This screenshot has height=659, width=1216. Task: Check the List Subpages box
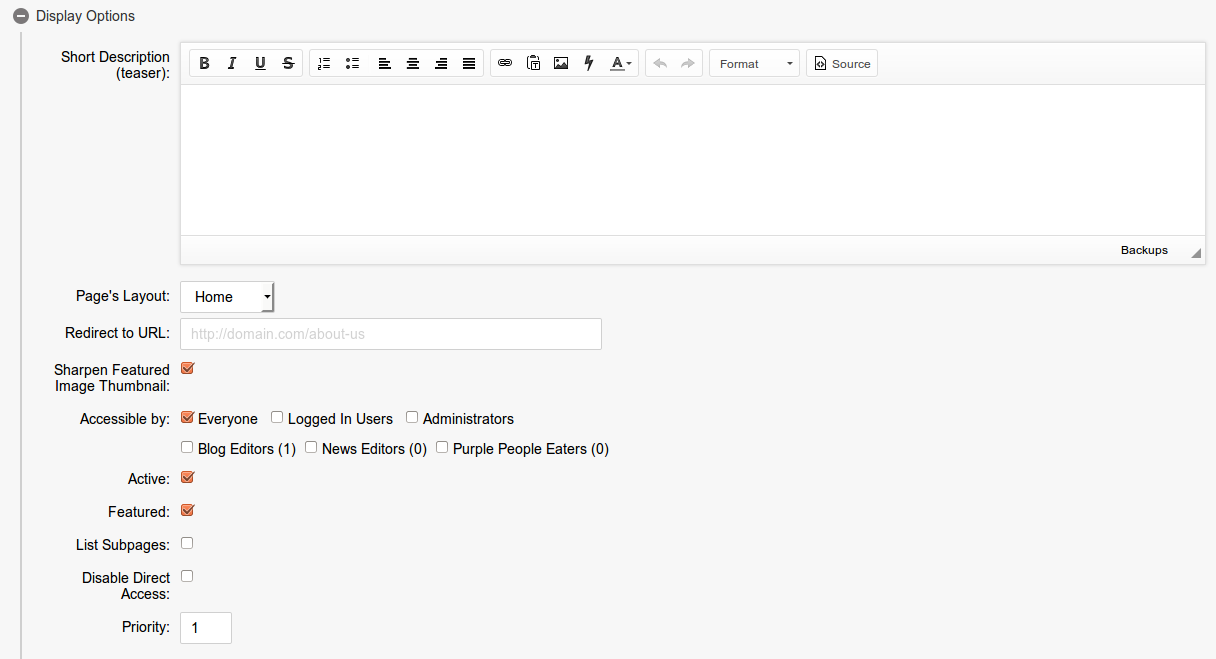[x=187, y=544]
